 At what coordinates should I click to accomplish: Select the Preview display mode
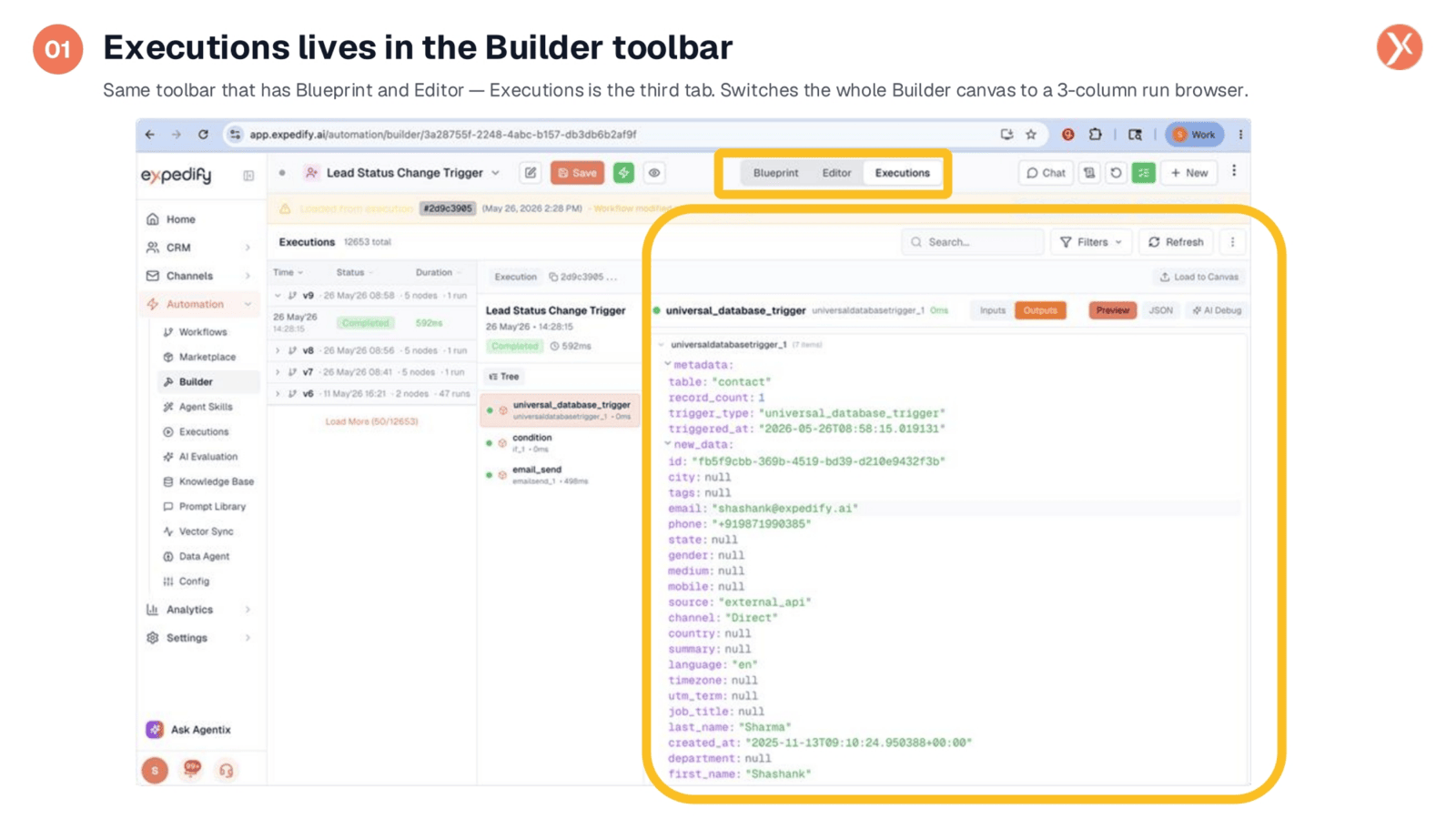[1112, 310]
